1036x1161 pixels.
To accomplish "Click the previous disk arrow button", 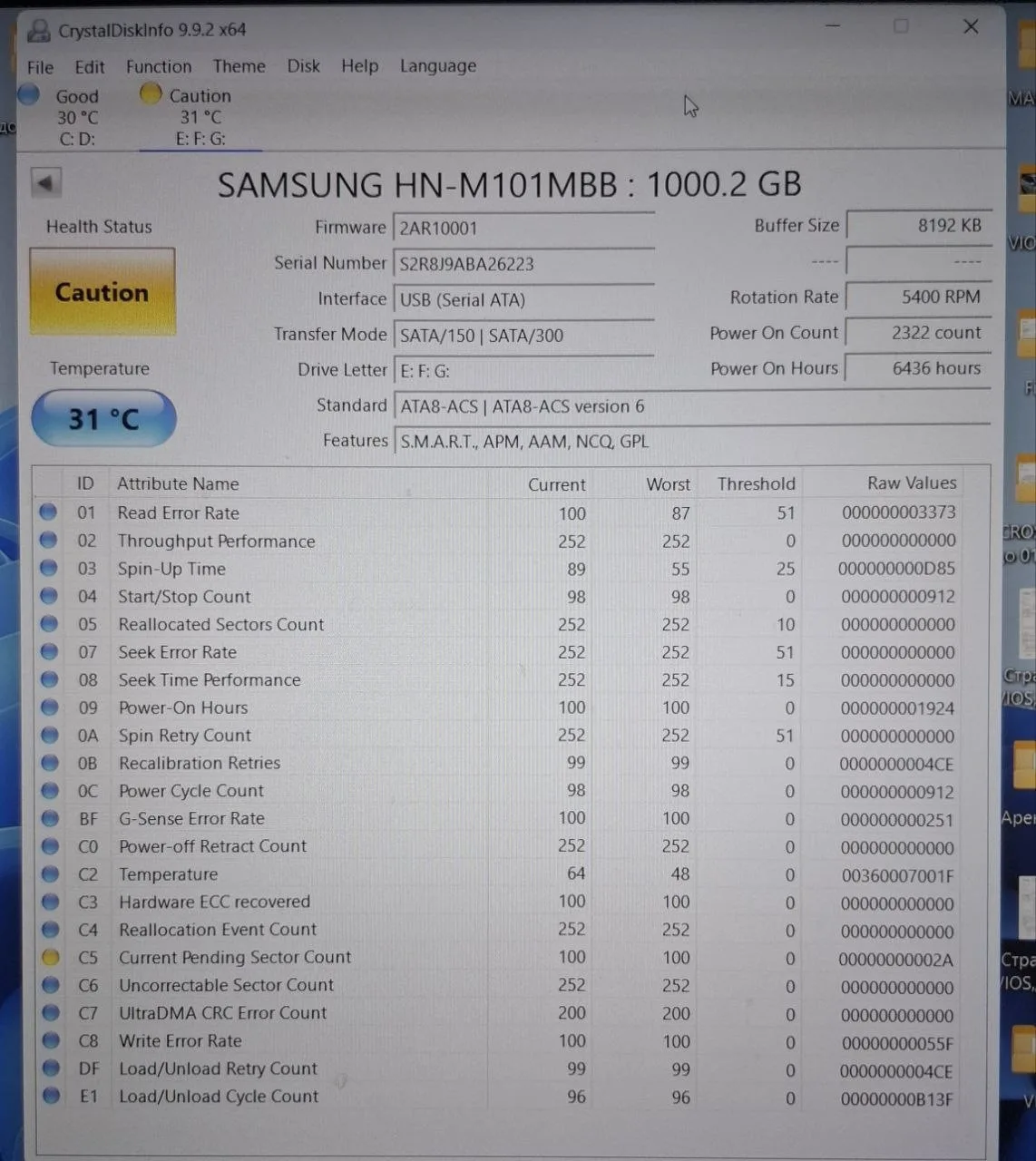I will 45,182.
